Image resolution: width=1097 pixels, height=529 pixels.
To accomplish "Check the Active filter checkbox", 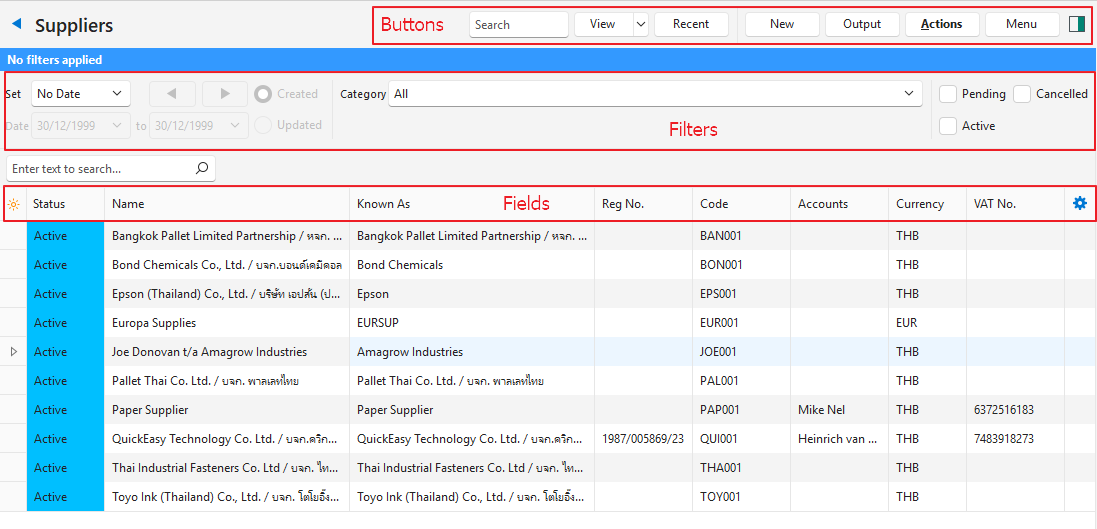I will pos(948,126).
